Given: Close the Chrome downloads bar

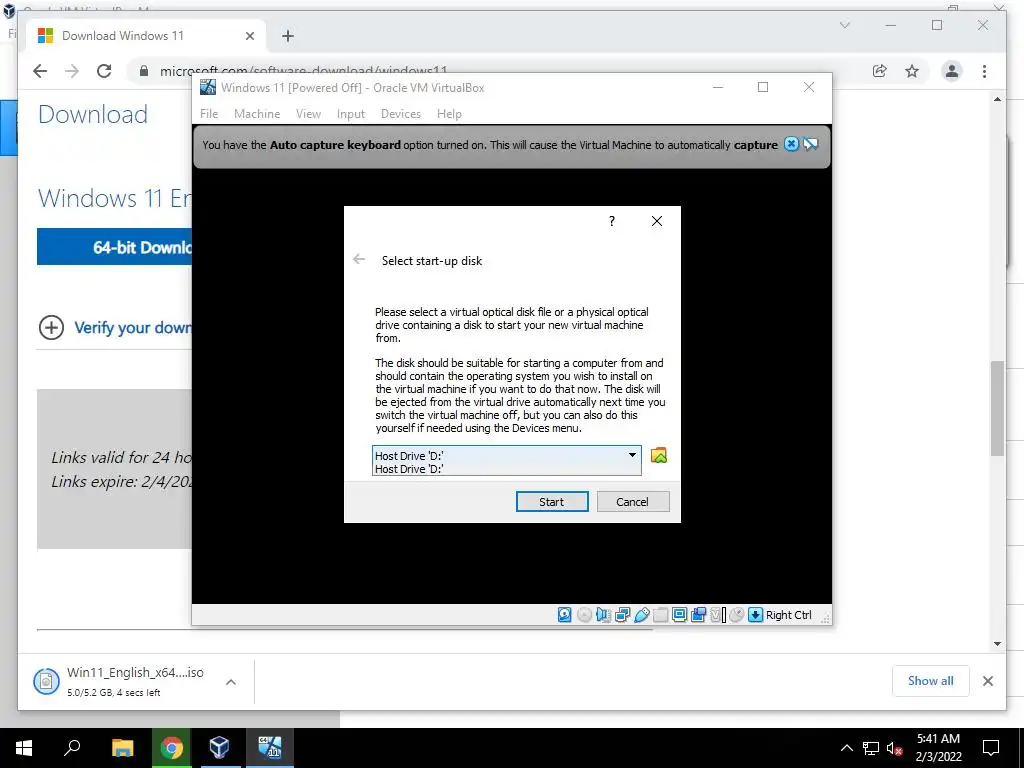Looking at the screenshot, I should [987, 681].
